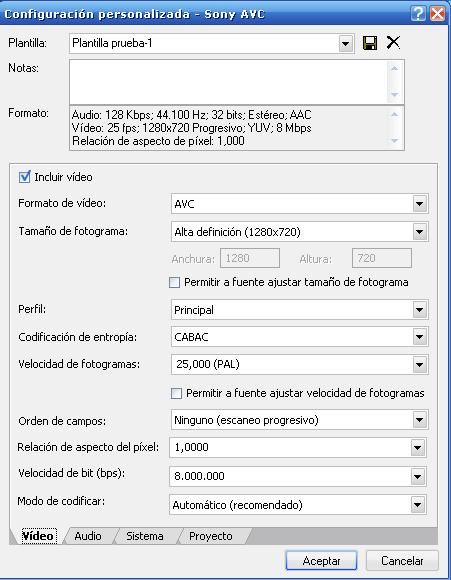Enable Permitir a fuente ajustar tamaño de fotograma
451x580 pixels.
pyautogui.click(x=174, y=282)
